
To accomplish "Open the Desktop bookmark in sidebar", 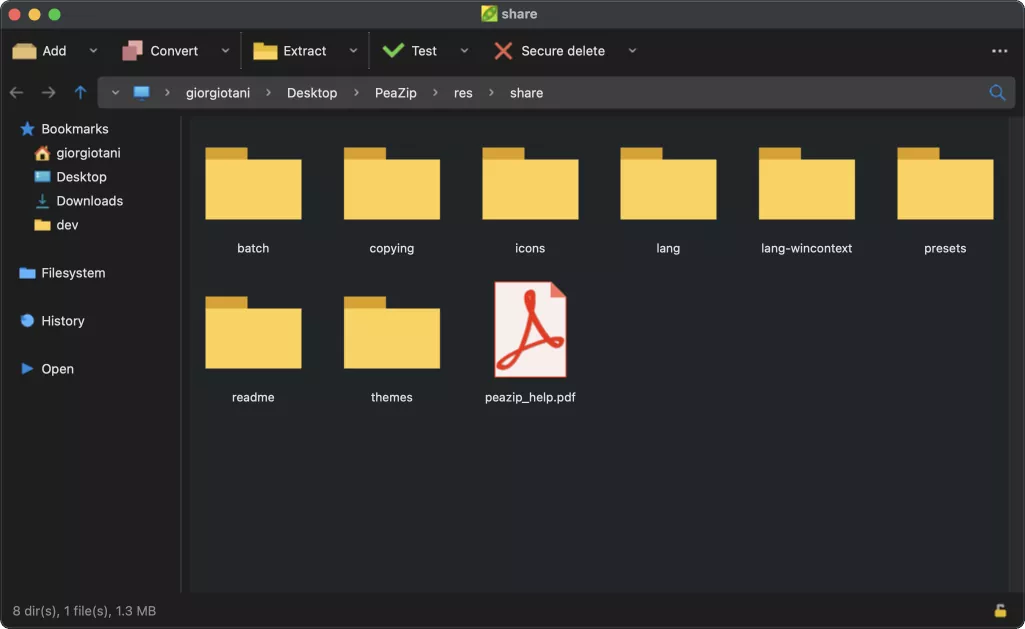I will (70, 177).
